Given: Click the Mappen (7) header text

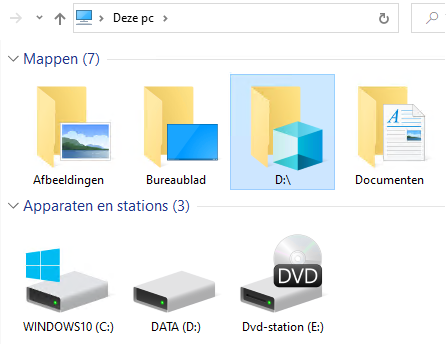Looking at the screenshot, I should click(x=61, y=59).
